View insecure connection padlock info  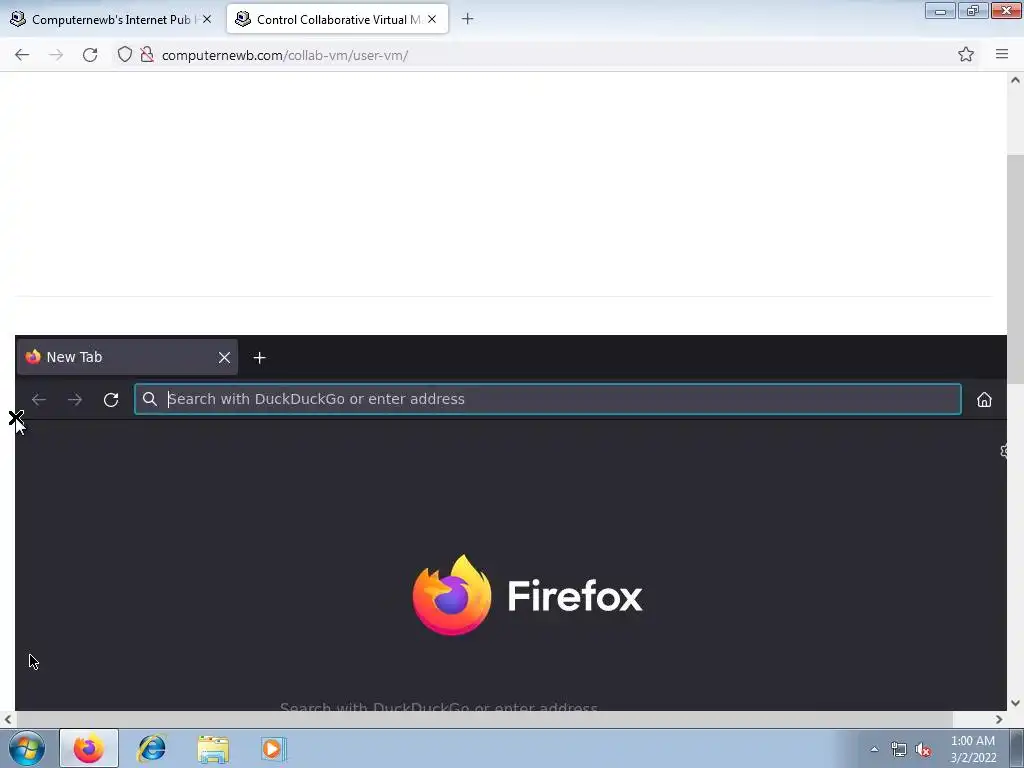pyautogui.click(x=148, y=55)
